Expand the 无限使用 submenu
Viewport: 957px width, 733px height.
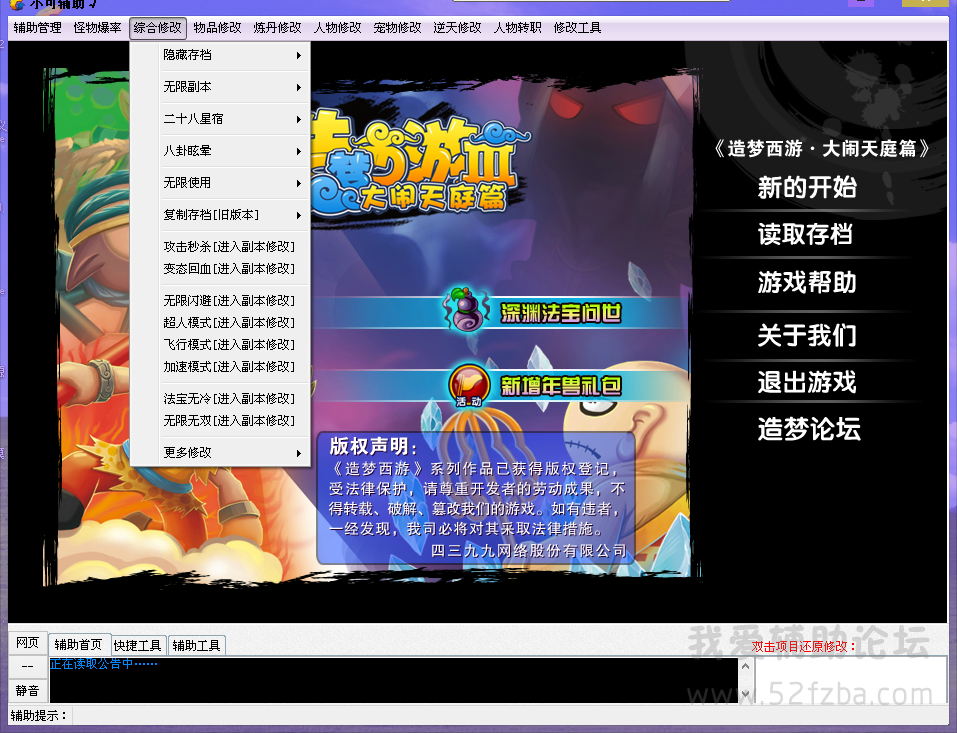220,183
